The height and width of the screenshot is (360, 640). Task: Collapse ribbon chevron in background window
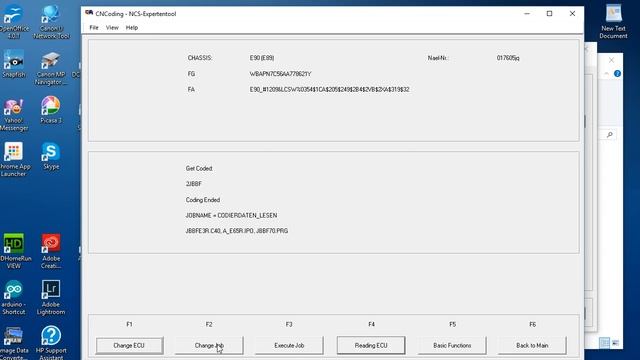607,73
